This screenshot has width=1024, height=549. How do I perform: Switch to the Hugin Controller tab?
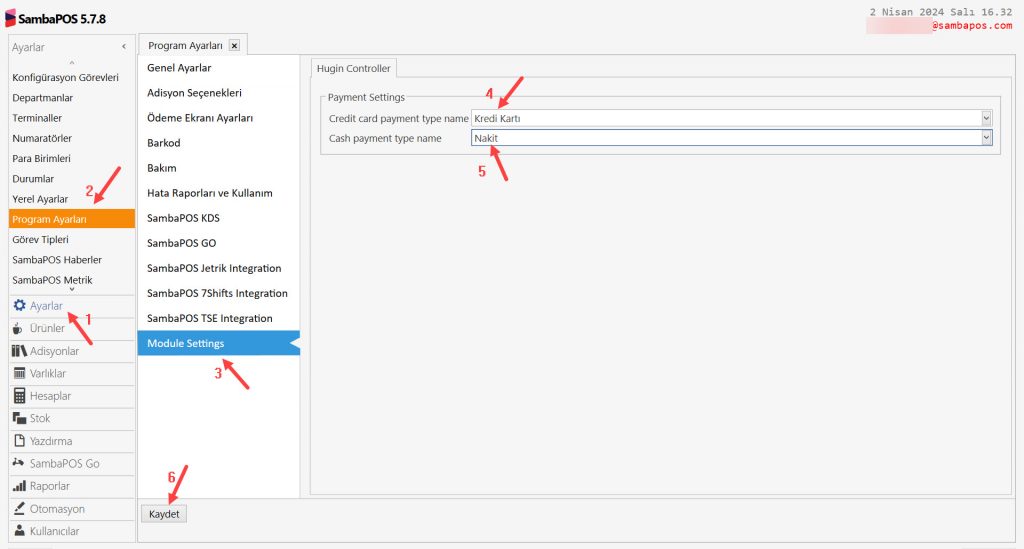coord(354,68)
